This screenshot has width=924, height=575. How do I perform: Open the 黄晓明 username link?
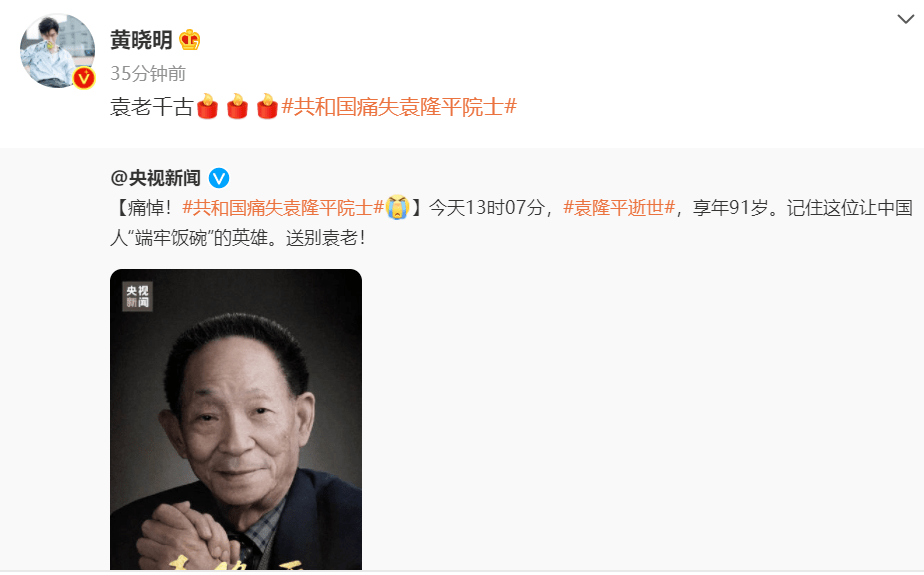141,40
